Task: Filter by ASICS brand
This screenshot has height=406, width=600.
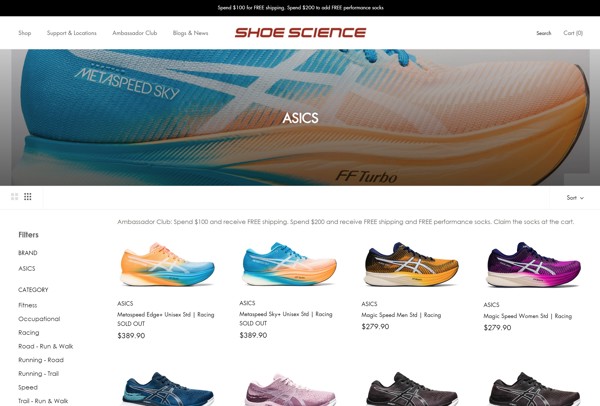Action: [x=27, y=269]
